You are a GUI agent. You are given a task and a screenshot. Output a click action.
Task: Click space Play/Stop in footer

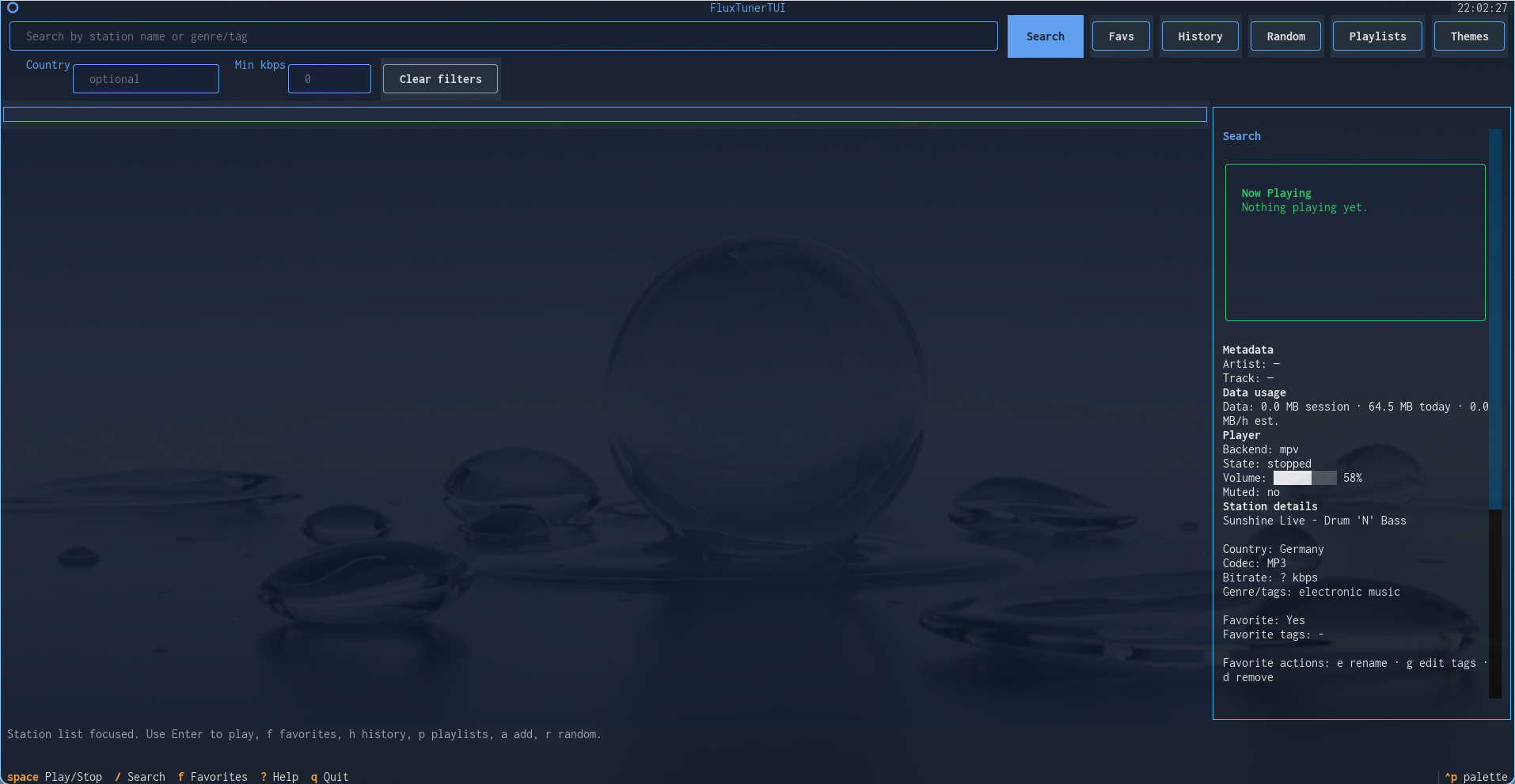point(55,777)
